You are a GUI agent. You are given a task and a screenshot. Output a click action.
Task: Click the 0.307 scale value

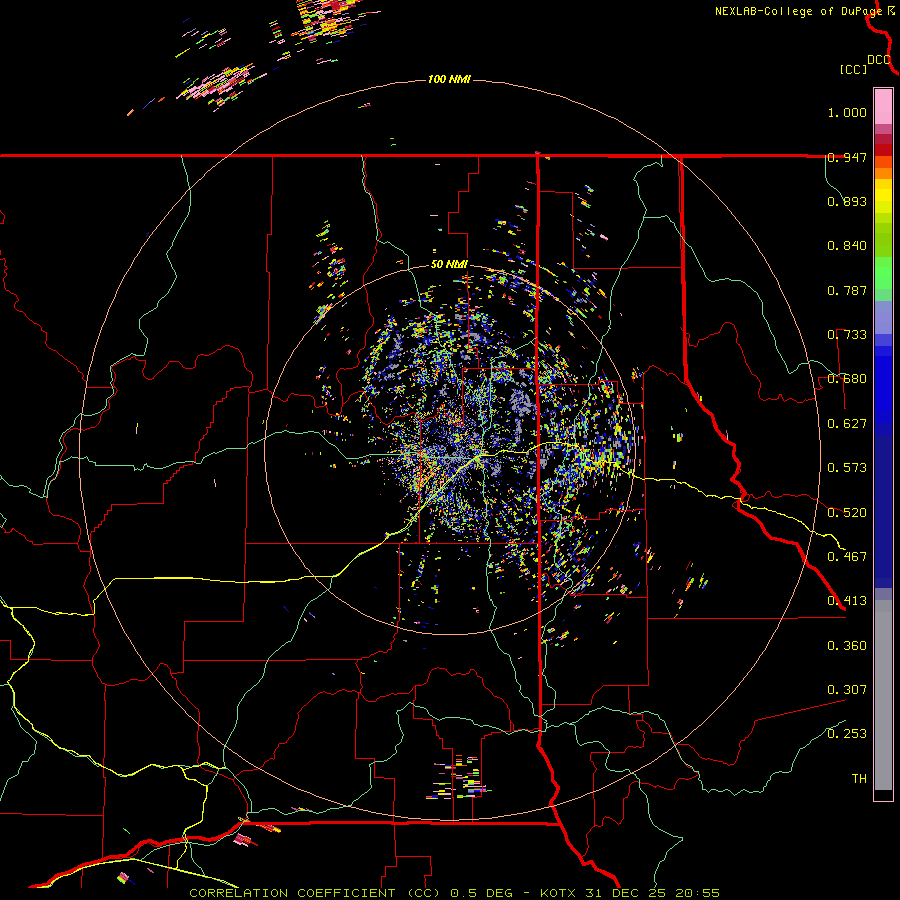point(847,690)
